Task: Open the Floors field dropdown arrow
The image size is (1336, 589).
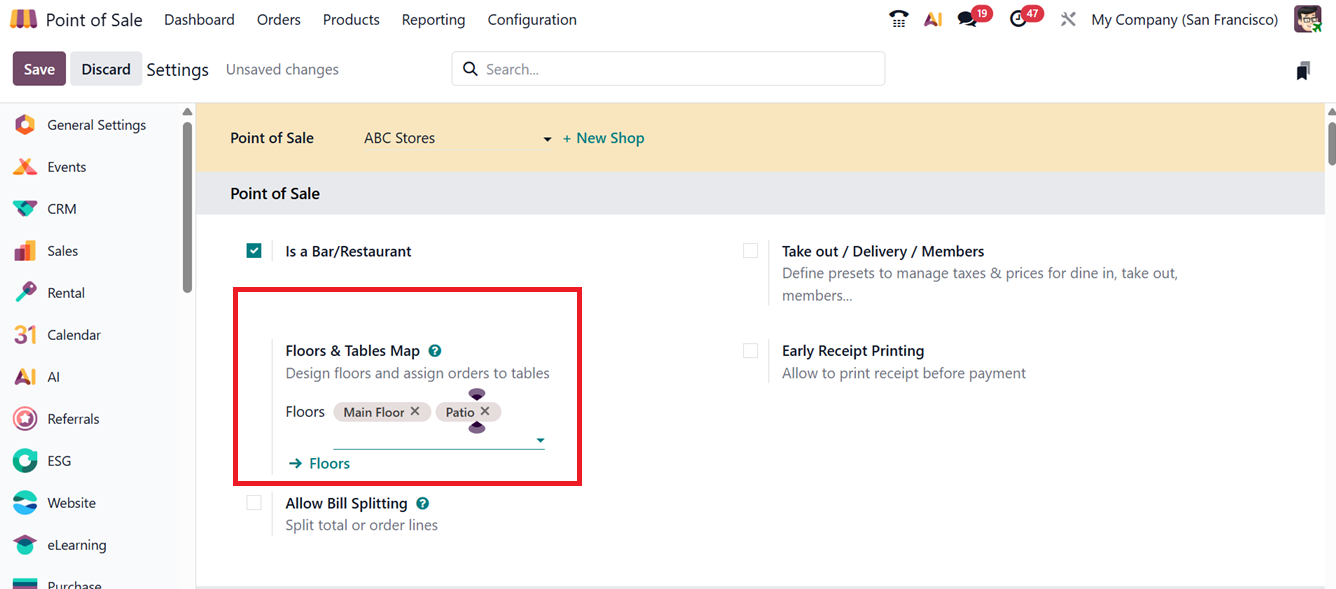Action: click(540, 440)
